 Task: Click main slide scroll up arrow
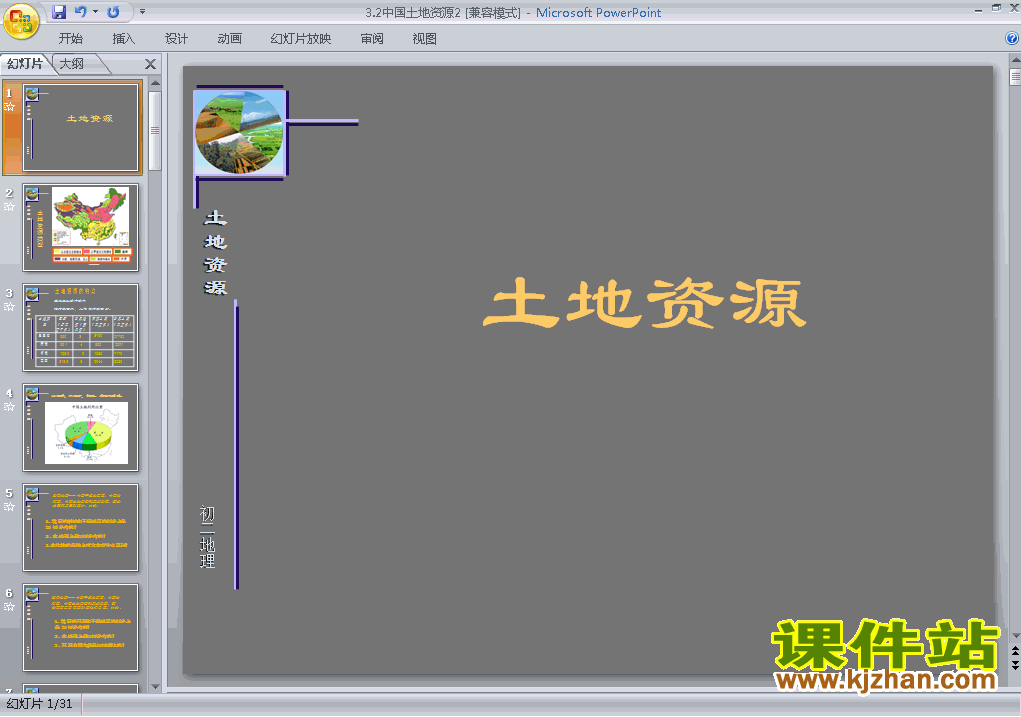[1015, 59]
